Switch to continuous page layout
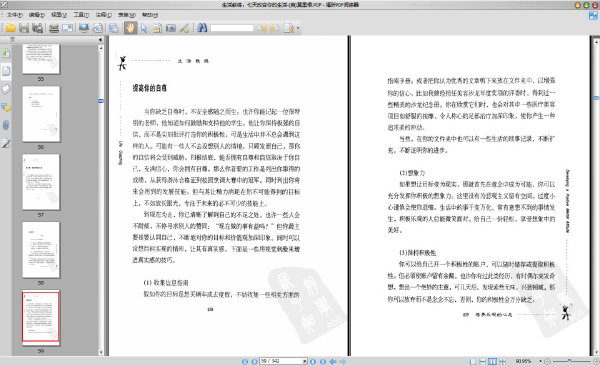The image size is (600, 366). (483, 361)
